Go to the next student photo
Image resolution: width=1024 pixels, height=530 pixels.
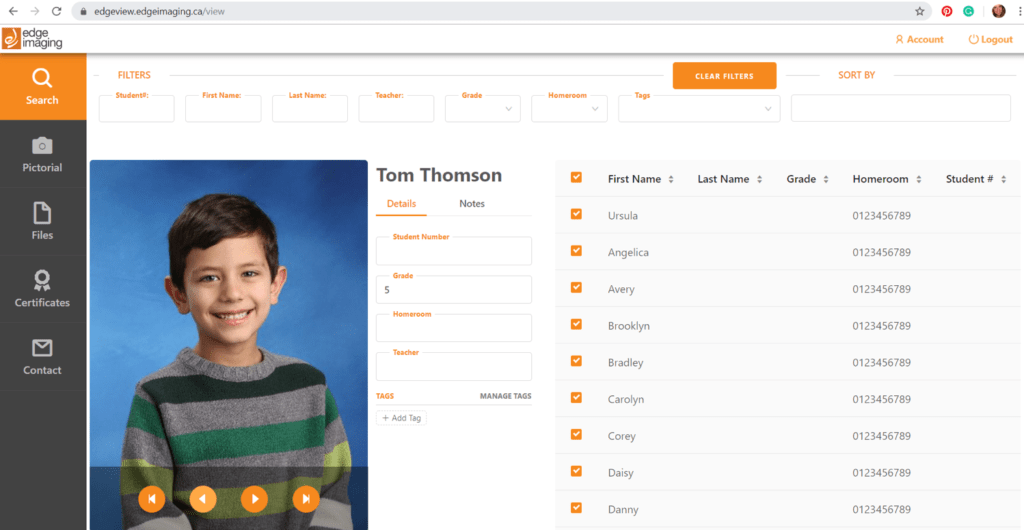click(255, 499)
